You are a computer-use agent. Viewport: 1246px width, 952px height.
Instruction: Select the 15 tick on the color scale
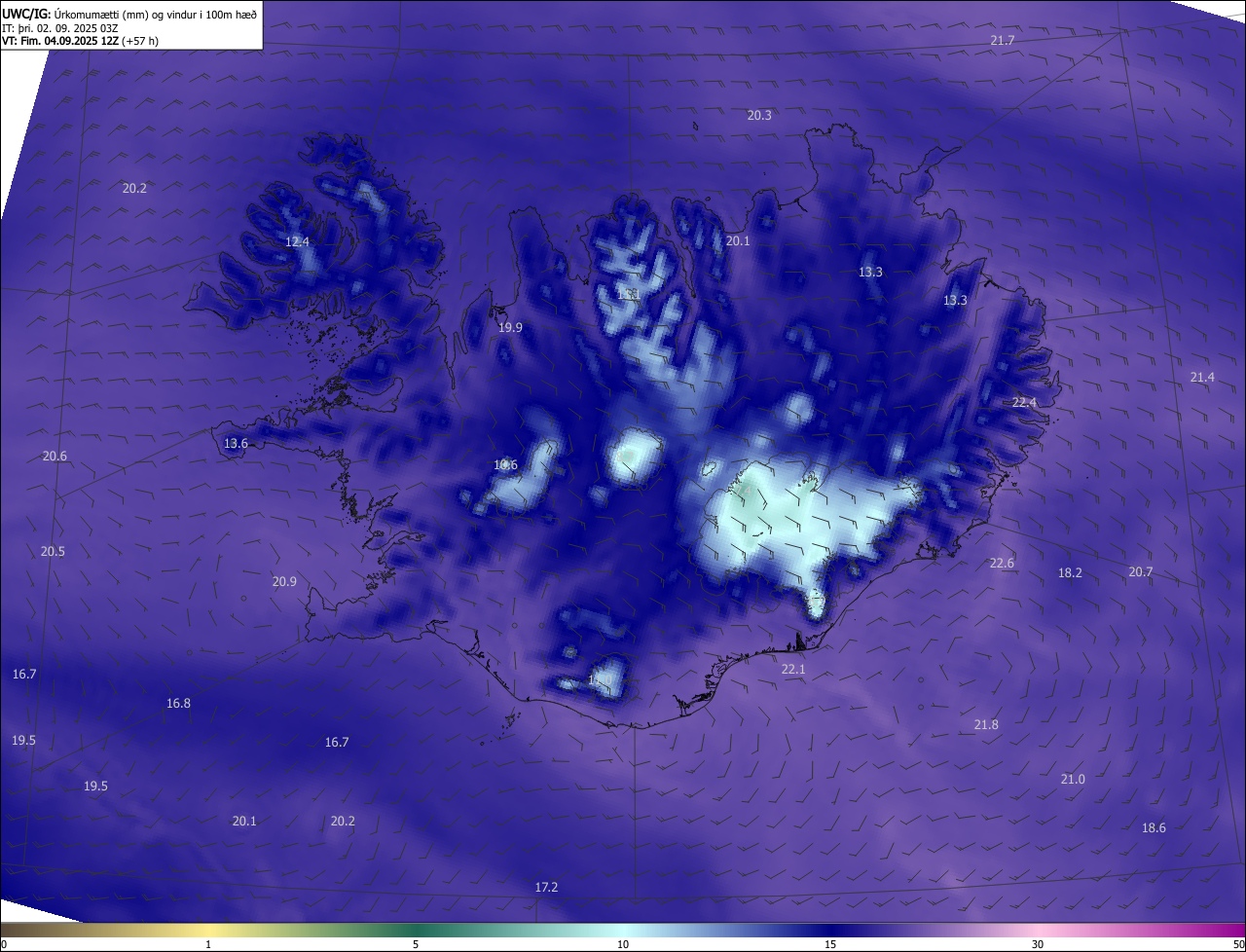point(830,944)
